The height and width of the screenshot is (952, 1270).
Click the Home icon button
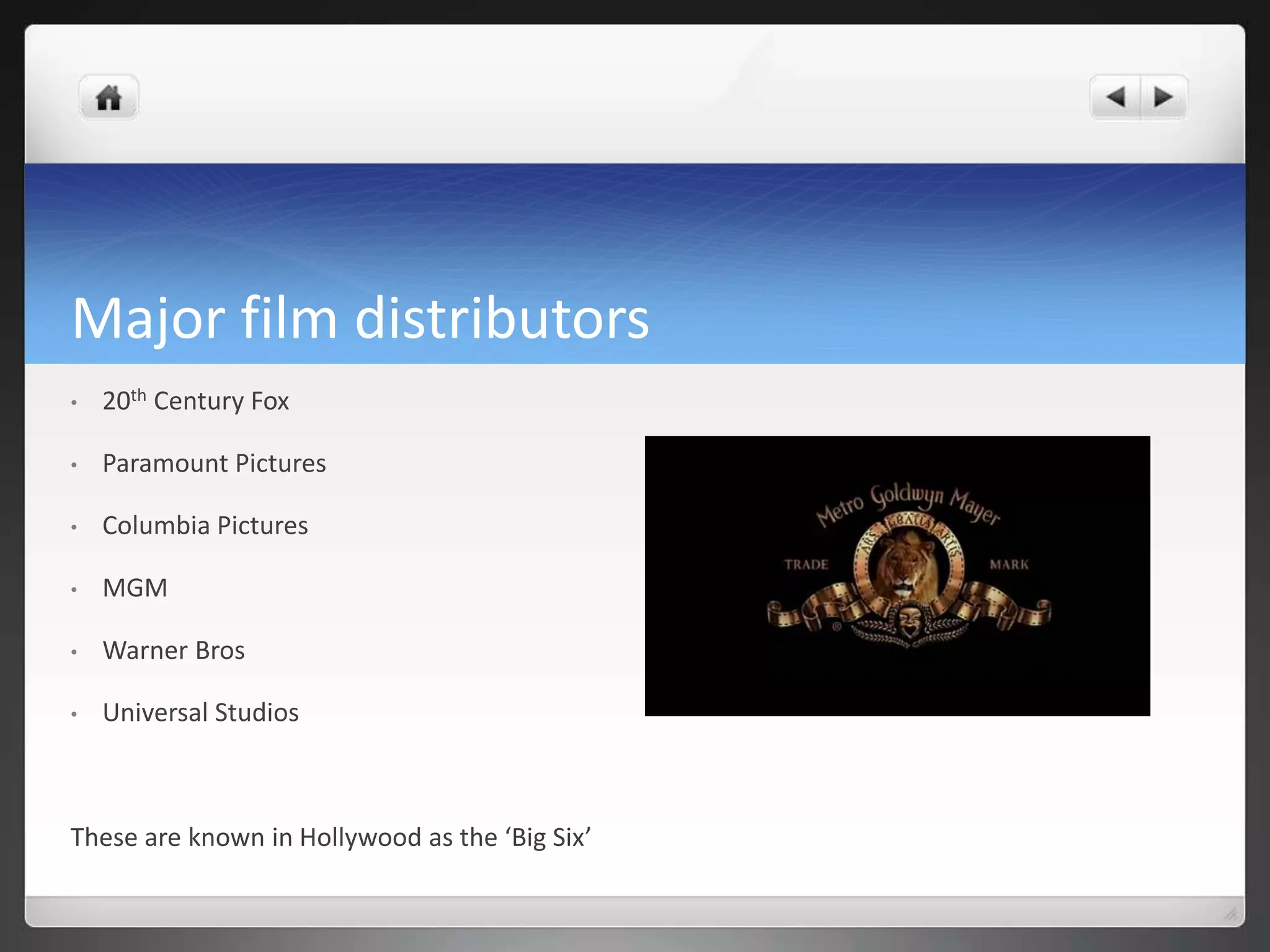(x=109, y=98)
